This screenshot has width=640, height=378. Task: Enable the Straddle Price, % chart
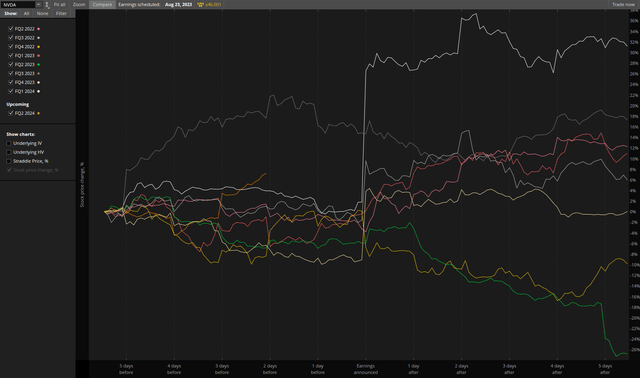tap(9, 161)
